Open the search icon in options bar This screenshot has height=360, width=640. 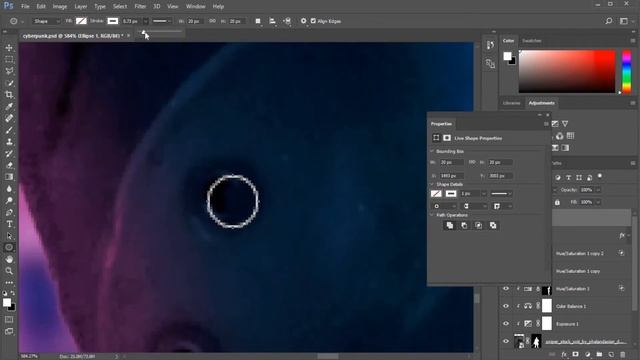(609, 21)
